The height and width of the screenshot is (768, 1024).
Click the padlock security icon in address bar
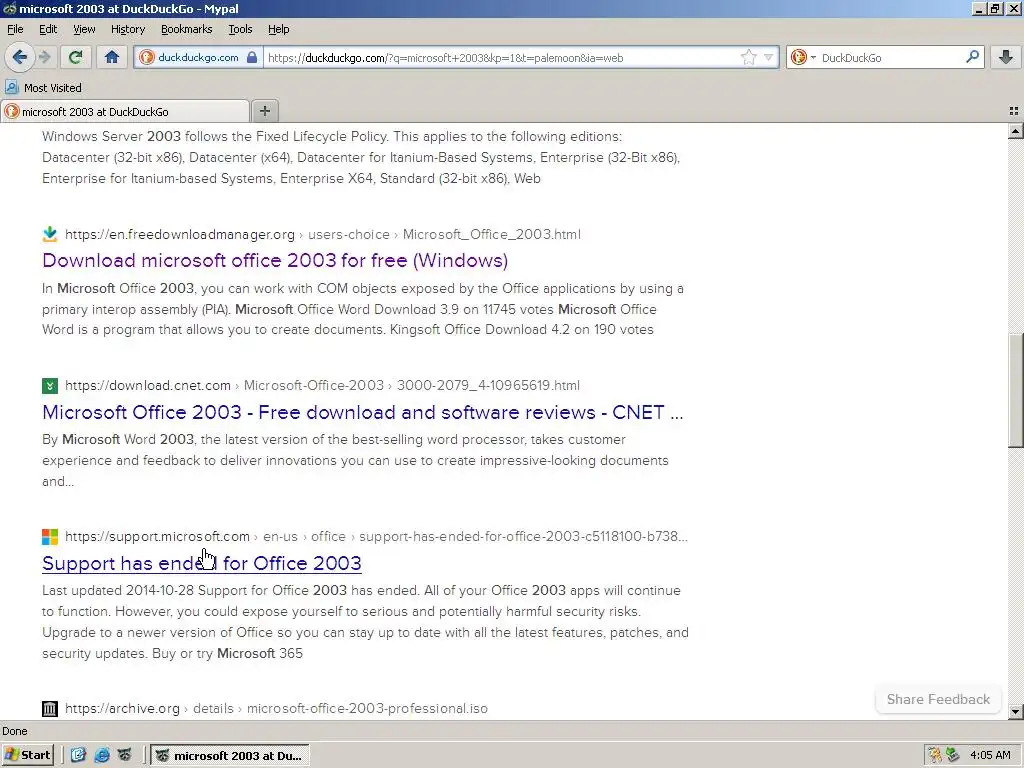(251, 57)
